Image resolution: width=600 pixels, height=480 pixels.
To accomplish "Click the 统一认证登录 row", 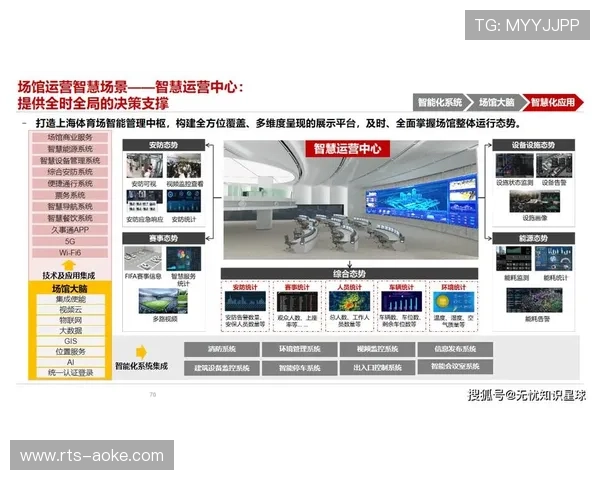I will (70, 373).
